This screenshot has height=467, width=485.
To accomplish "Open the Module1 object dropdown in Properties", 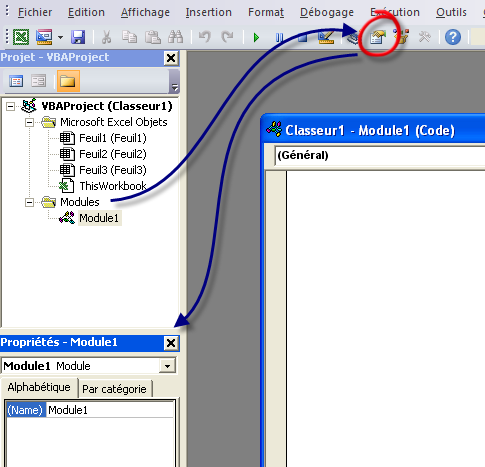I will tap(167, 366).
